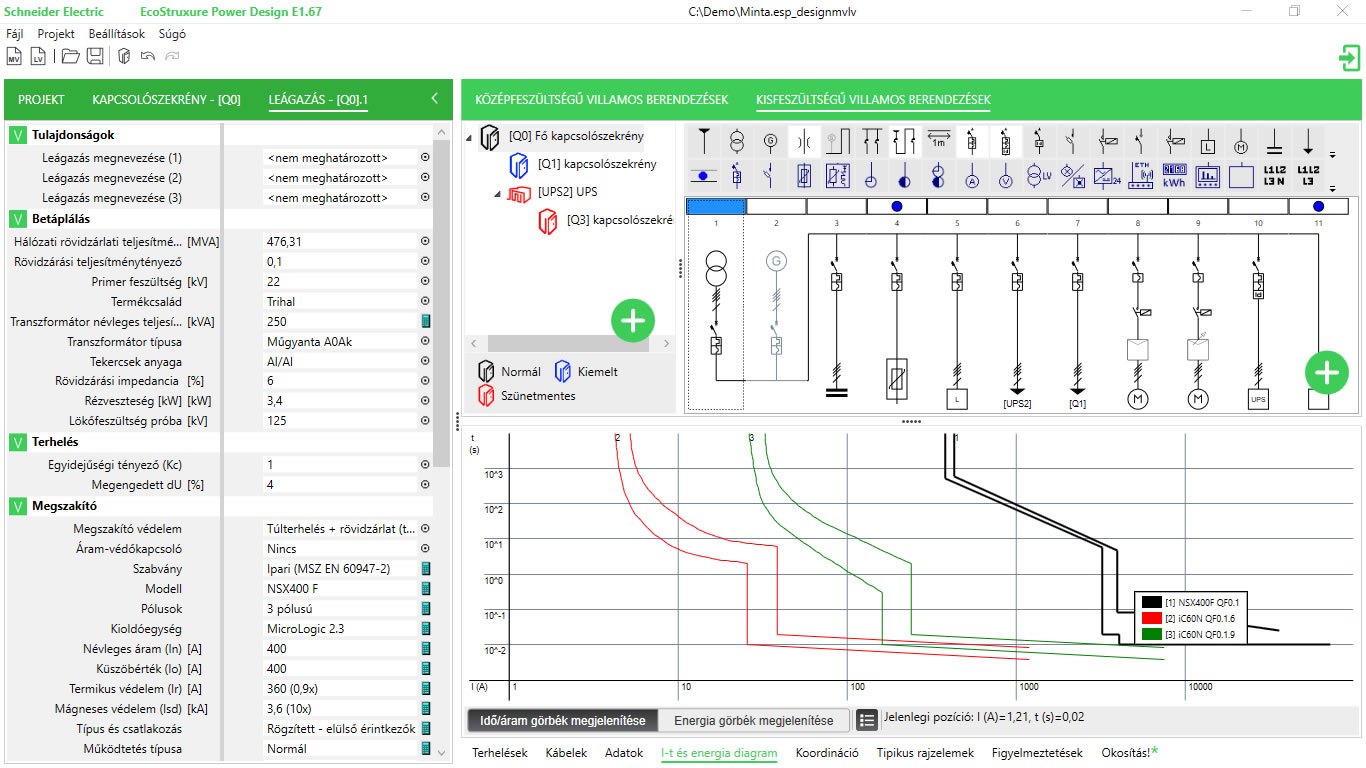Collapse the Tulajdonságok section
The height and width of the screenshot is (768, 1366).
pyautogui.click(x=18, y=135)
